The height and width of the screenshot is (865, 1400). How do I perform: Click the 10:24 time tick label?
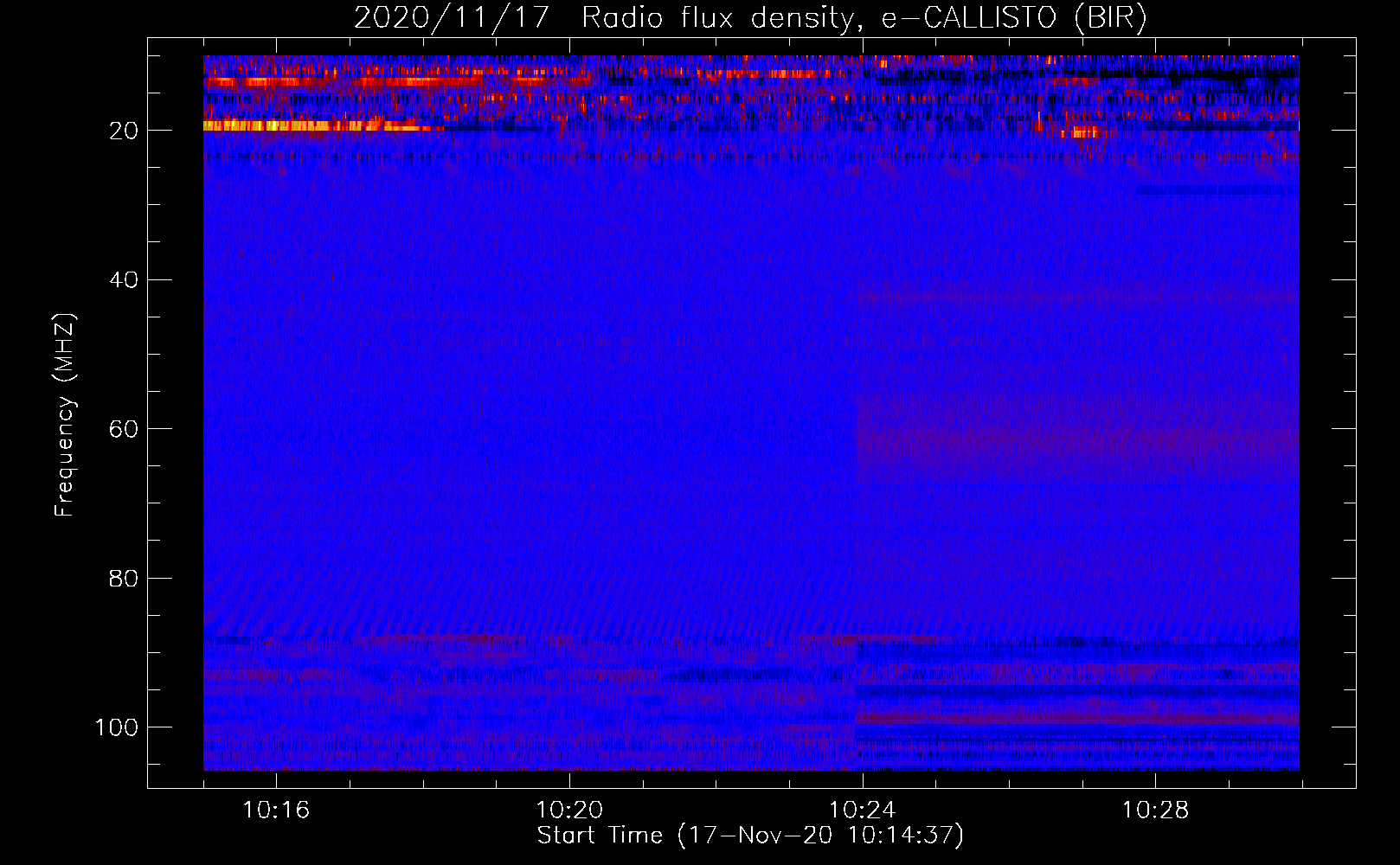(x=863, y=811)
